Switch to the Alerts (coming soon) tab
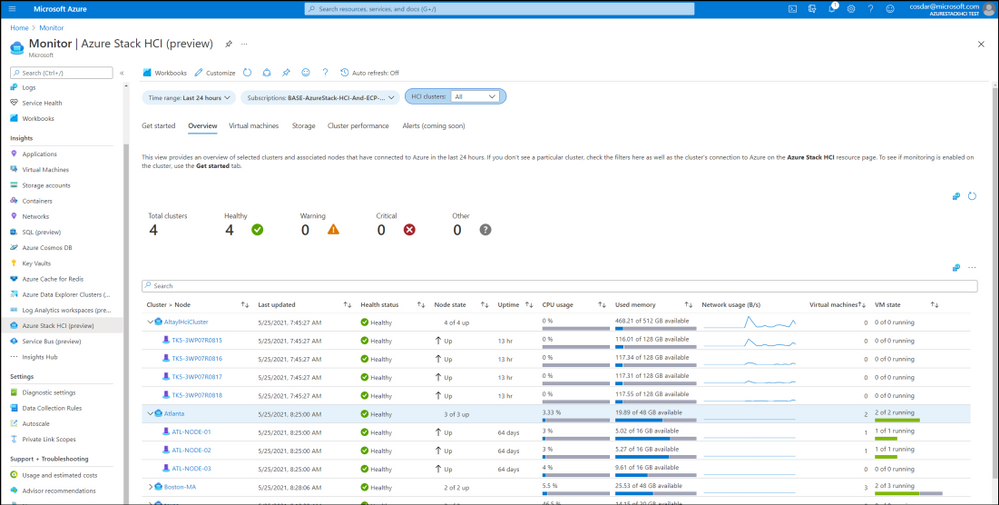 click(x=434, y=126)
